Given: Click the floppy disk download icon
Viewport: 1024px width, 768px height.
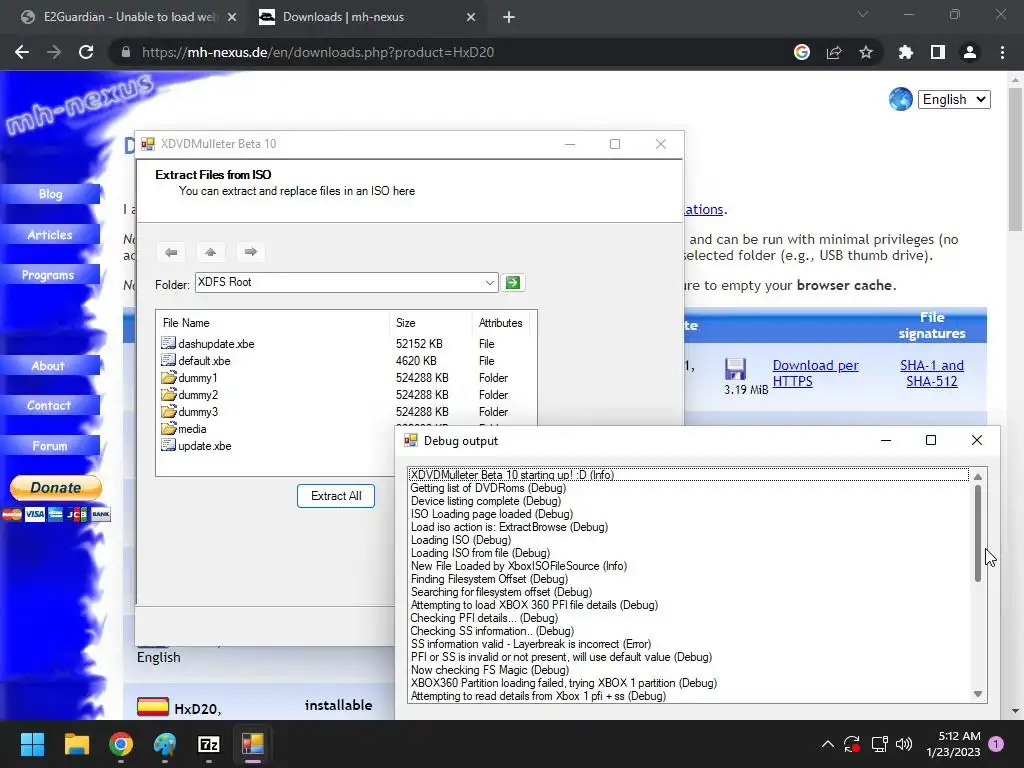Looking at the screenshot, I should click(x=735, y=369).
